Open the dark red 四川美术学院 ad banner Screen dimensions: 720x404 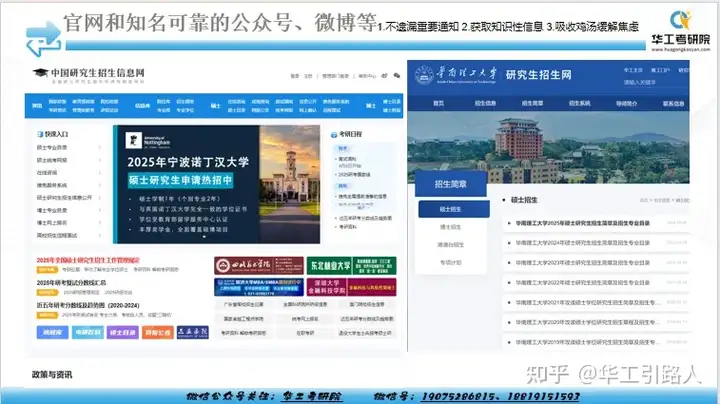pos(259,265)
